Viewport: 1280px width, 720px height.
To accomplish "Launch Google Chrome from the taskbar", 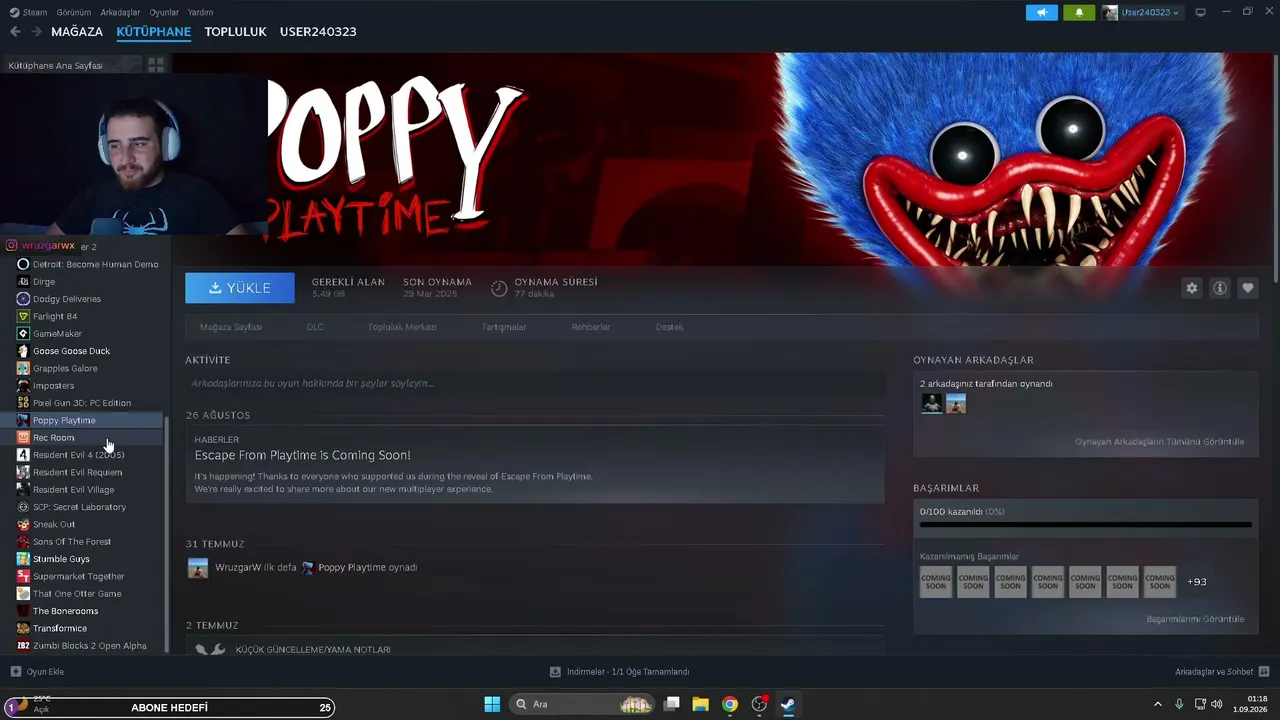I will click(x=730, y=704).
